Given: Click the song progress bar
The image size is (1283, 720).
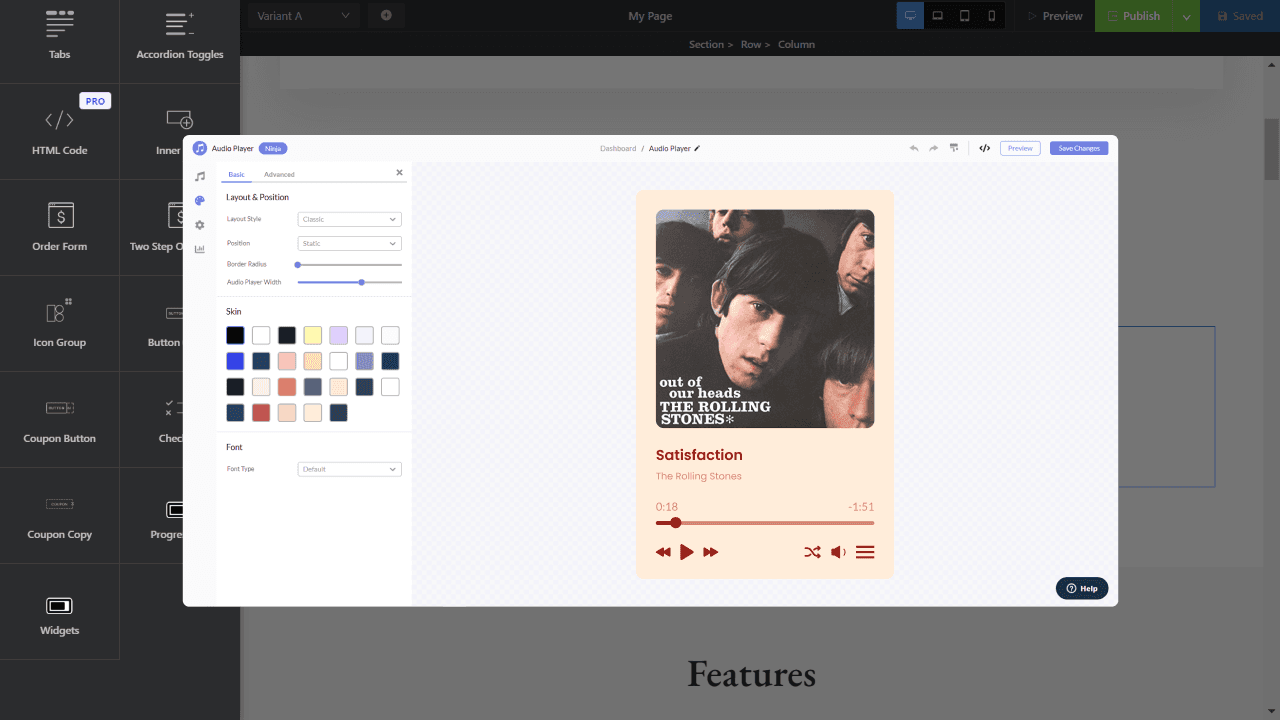Looking at the screenshot, I should pyautogui.click(x=765, y=522).
